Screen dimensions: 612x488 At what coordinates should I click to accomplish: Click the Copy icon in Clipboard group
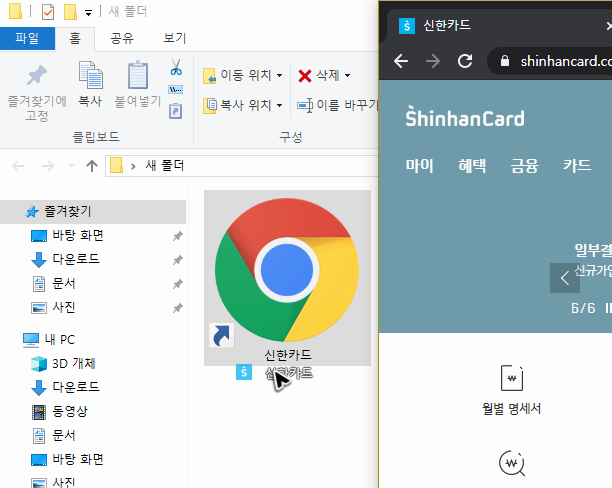[90, 84]
